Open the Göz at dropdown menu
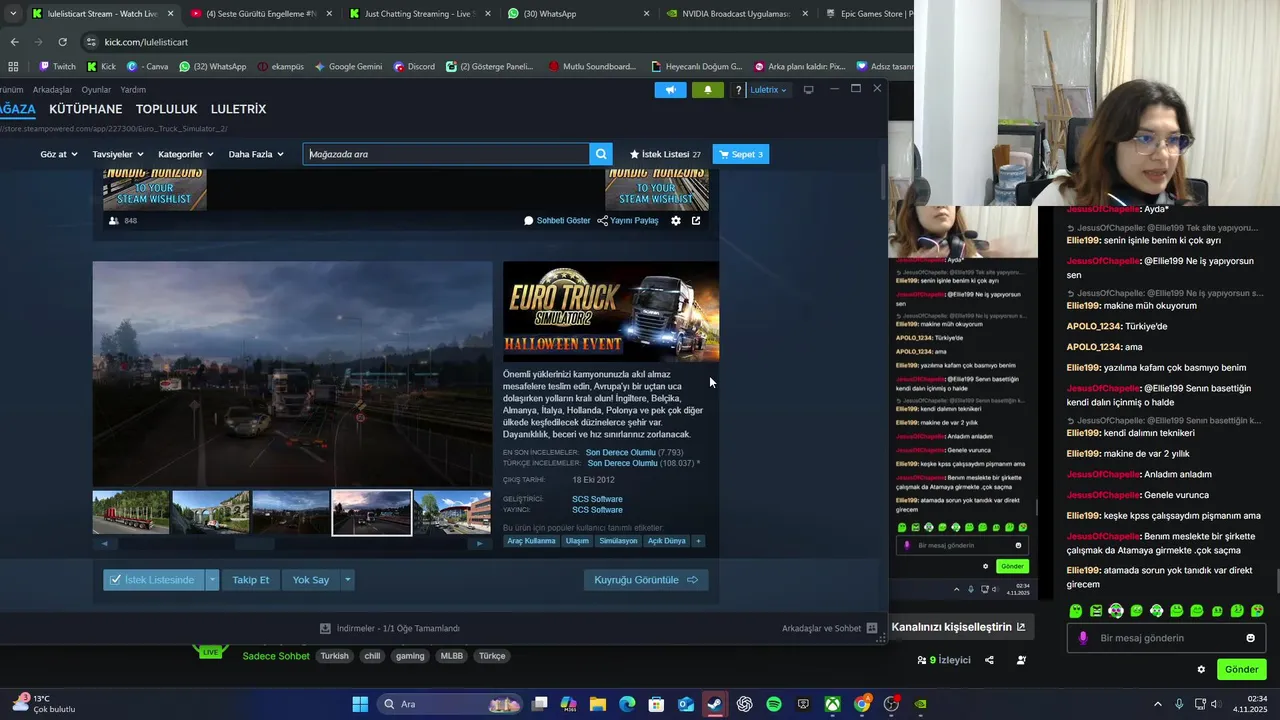Screen dimensions: 1280x720 click(59, 154)
